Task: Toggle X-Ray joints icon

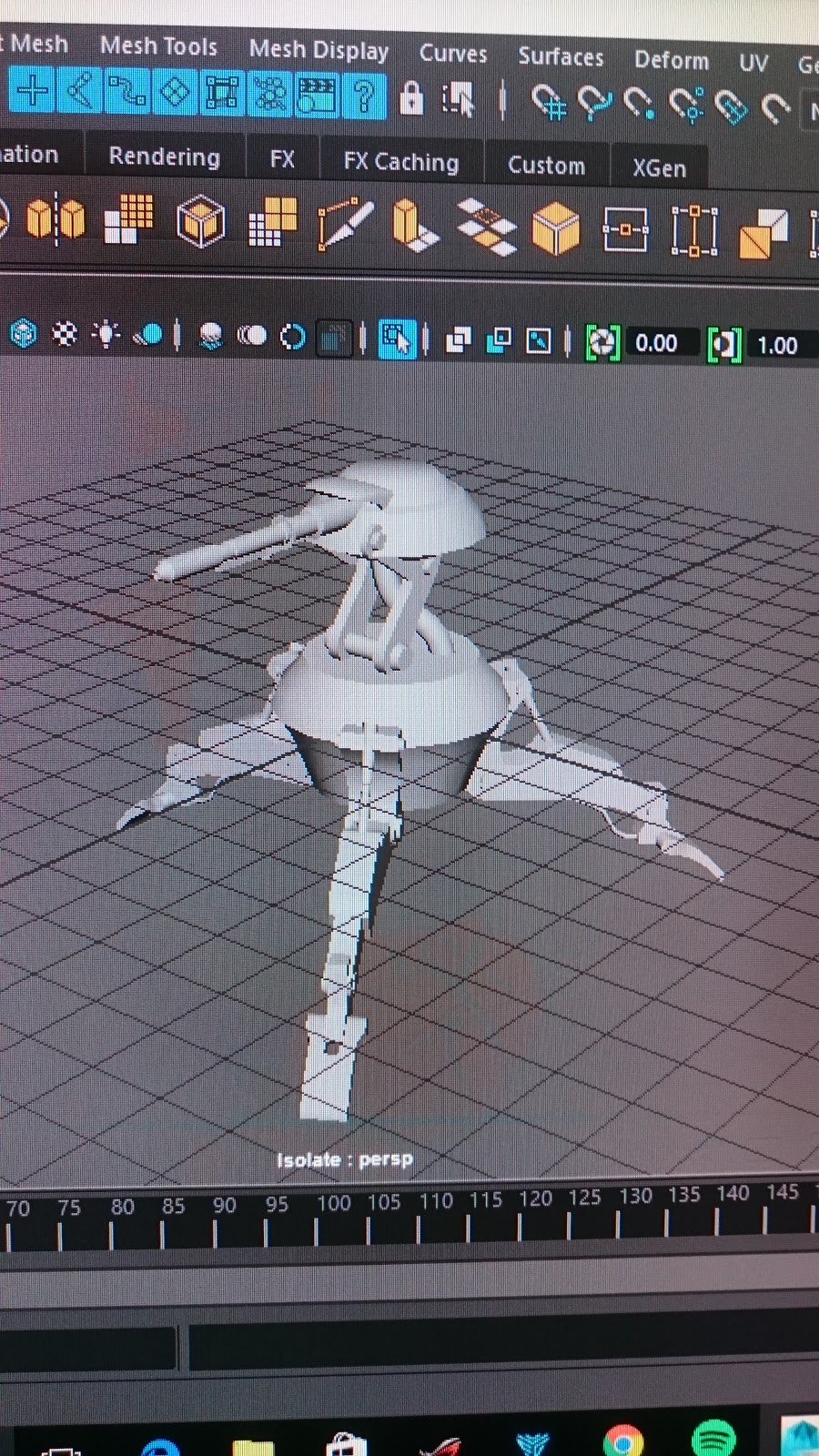Action: (x=539, y=342)
